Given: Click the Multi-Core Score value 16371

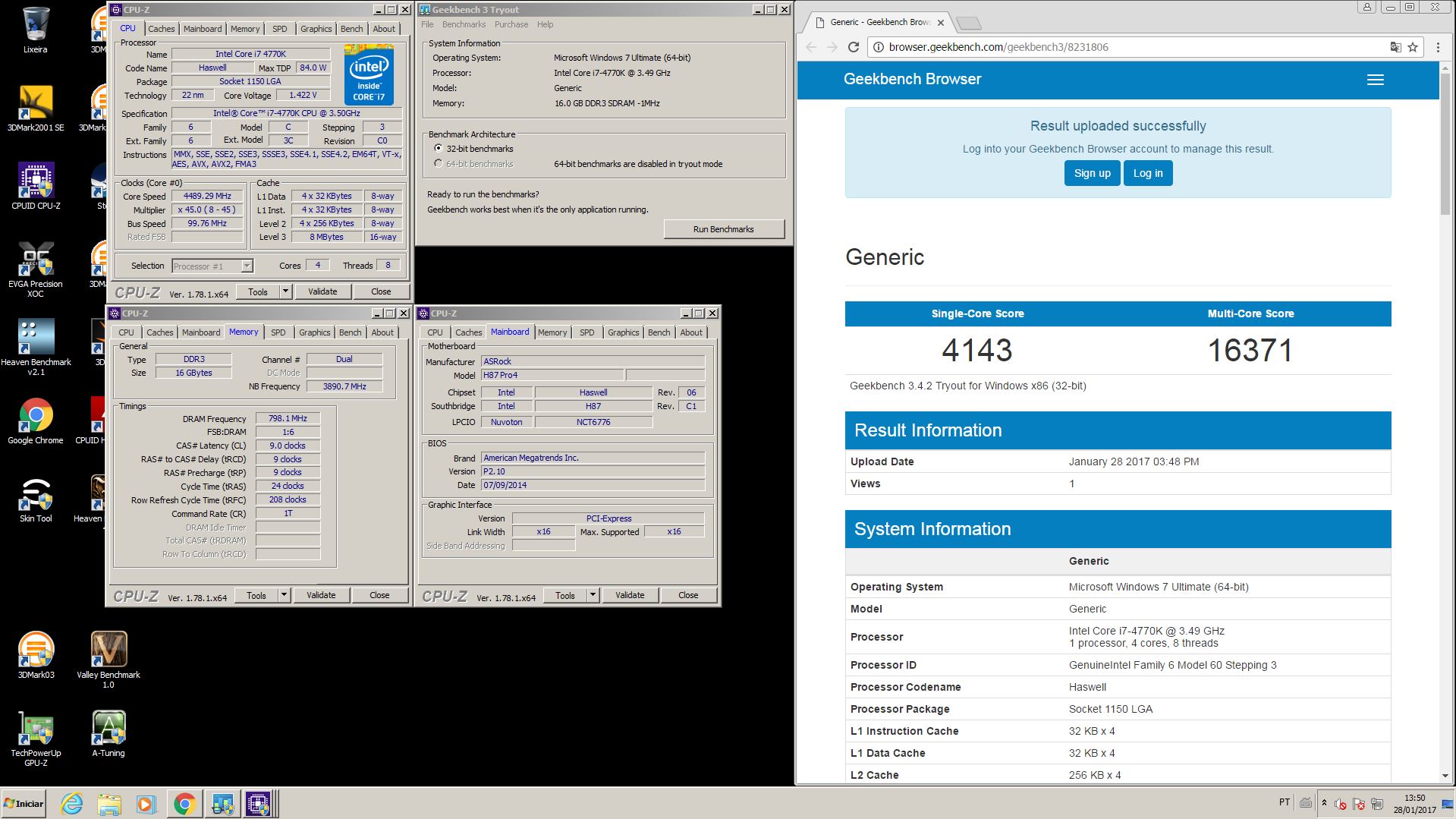Looking at the screenshot, I should [x=1250, y=350].
